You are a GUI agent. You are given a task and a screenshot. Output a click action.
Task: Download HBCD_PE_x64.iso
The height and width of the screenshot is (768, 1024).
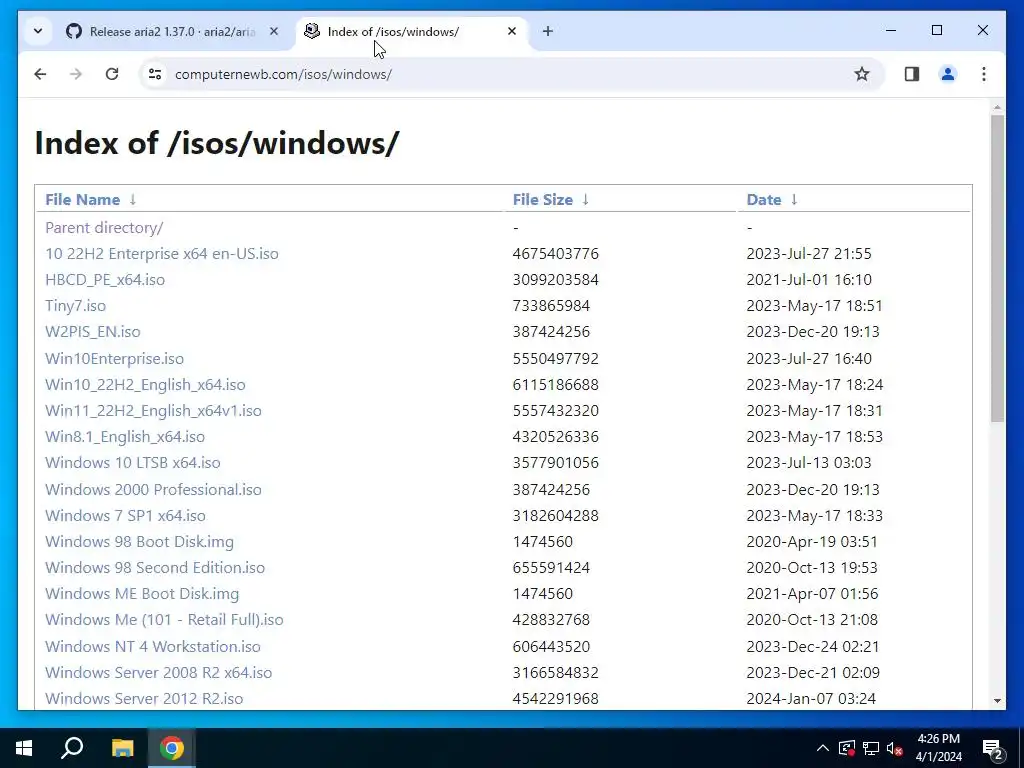pyautogui.click(x=104, y=280)
